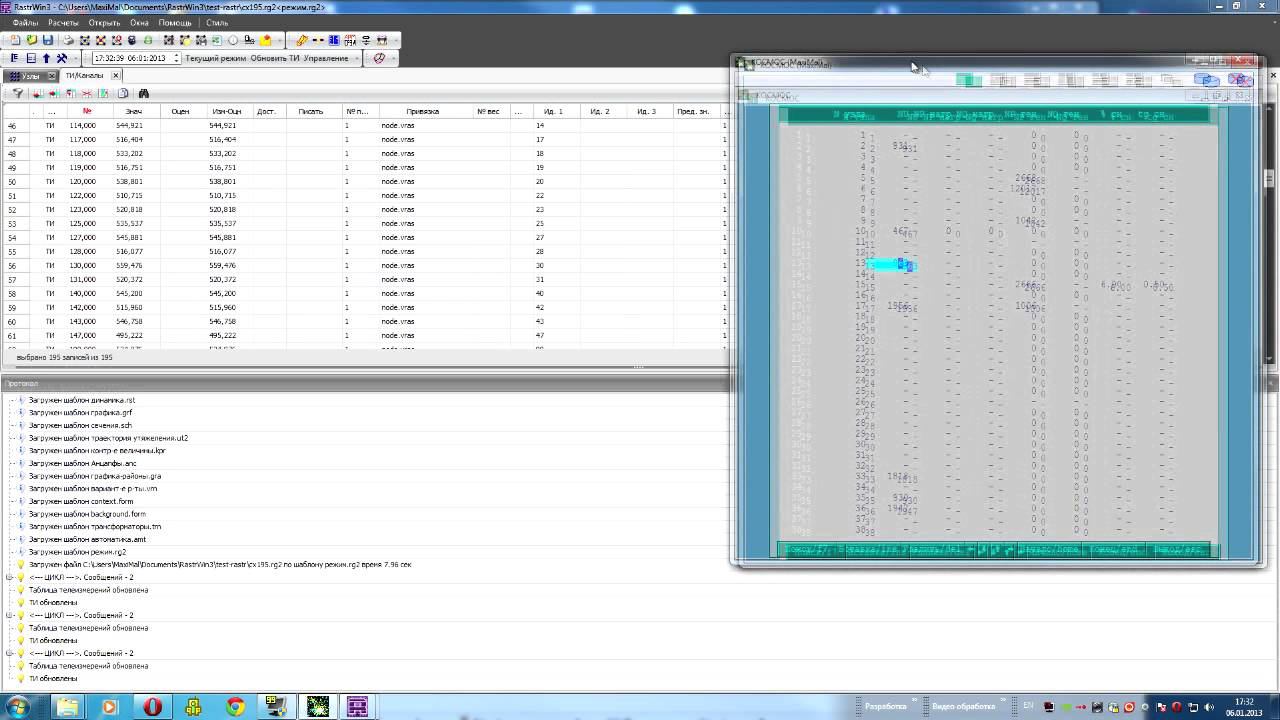Adjust date-time field spinner arrows
The width and height of the screenshot is (1280, 720).
pyautogui.click(x=176, y=58)
